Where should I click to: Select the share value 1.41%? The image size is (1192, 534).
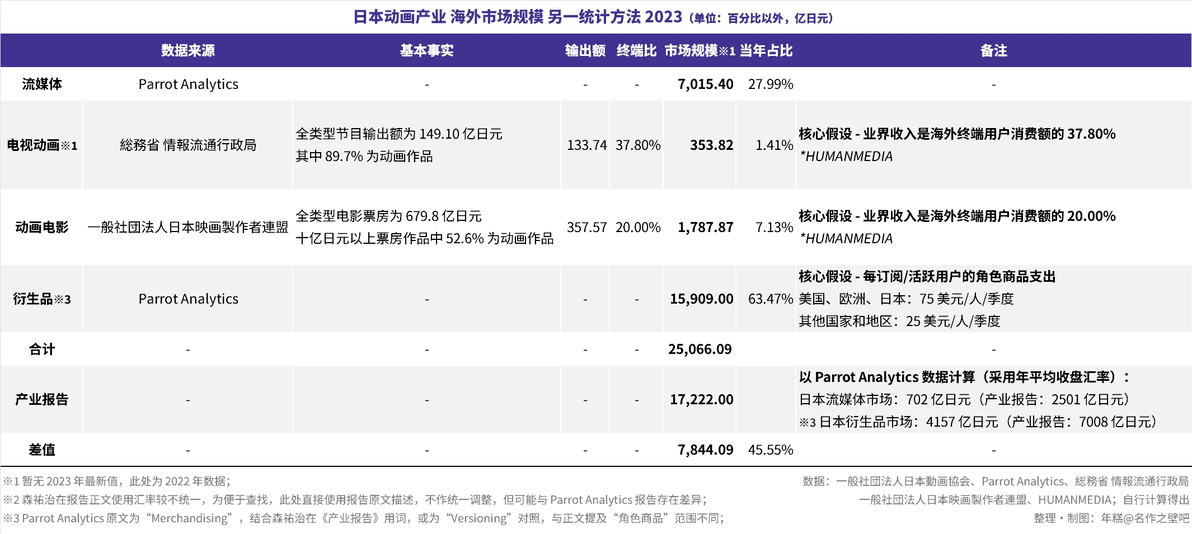(x=775, y=145)
